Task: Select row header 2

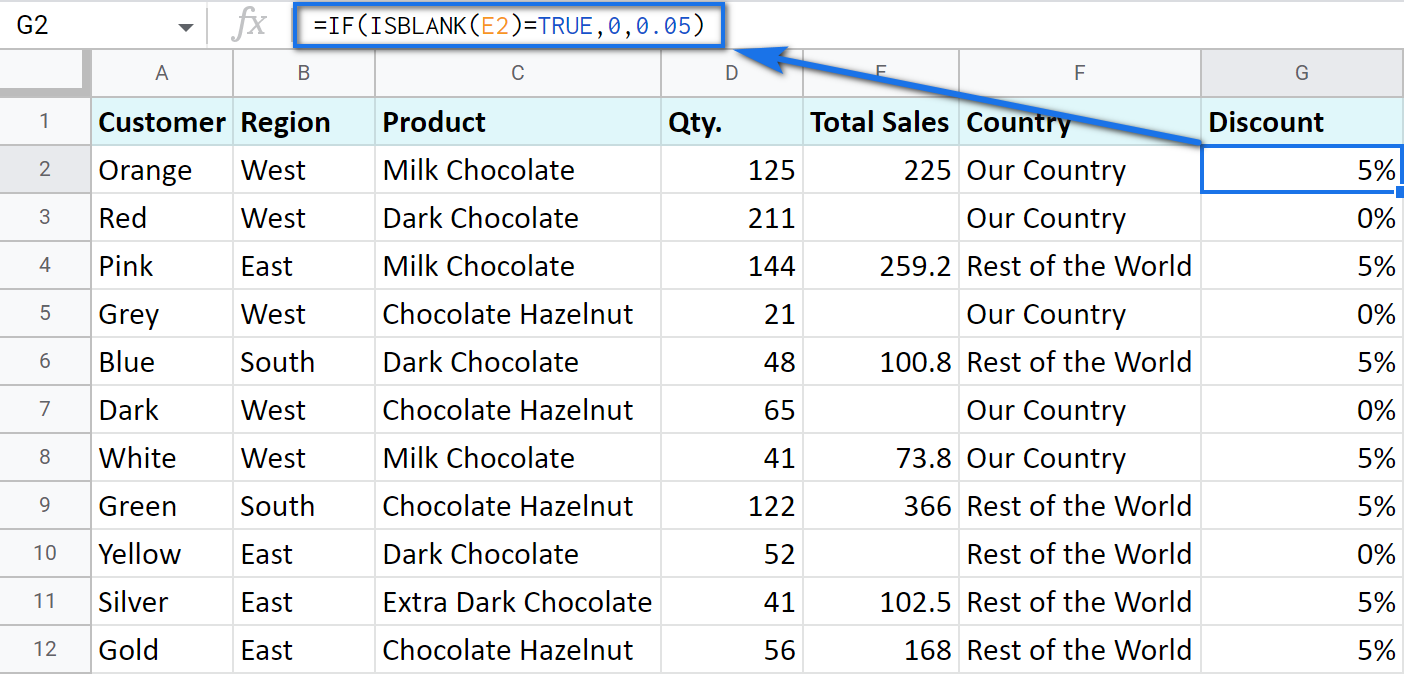Action: pos(45,169)
